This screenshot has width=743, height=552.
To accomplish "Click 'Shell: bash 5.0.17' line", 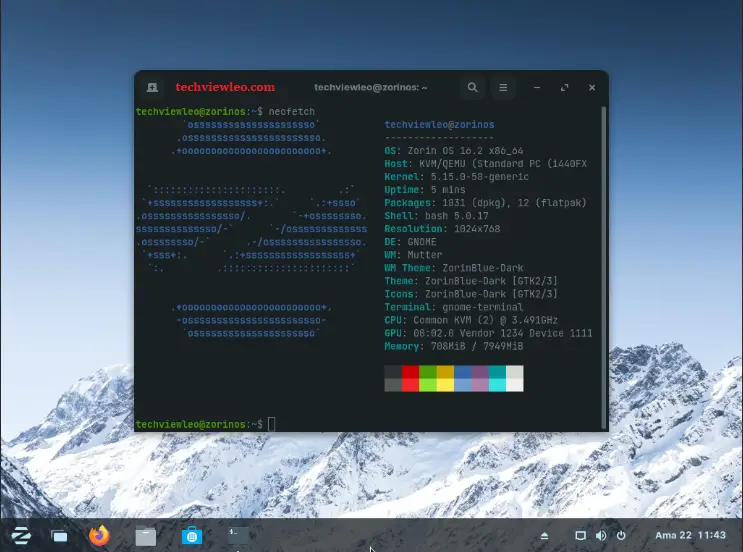I will 436,216.
